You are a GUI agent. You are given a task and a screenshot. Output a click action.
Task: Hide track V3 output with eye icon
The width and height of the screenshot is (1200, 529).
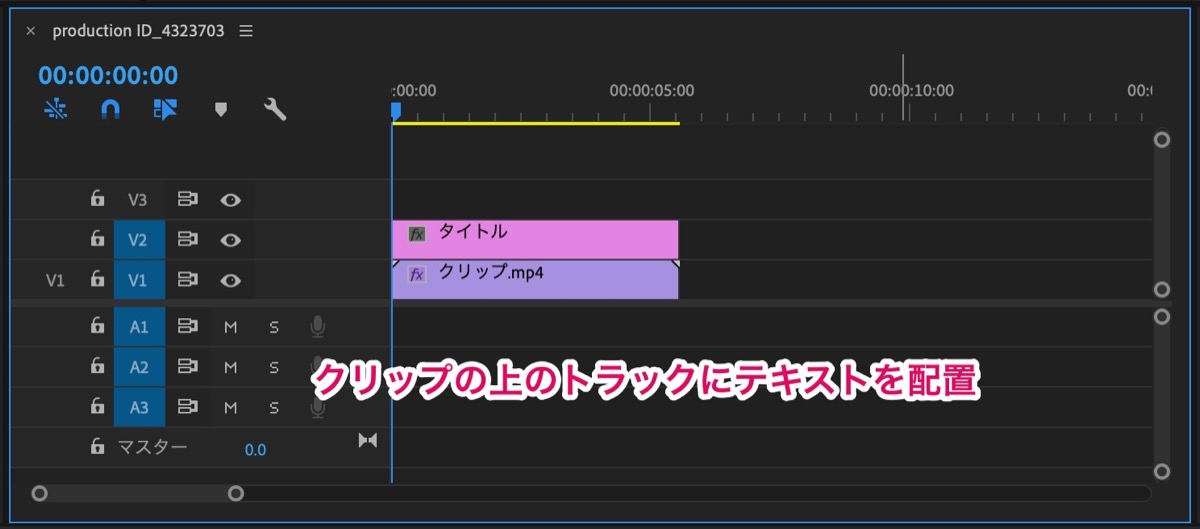tap(231, 199)
